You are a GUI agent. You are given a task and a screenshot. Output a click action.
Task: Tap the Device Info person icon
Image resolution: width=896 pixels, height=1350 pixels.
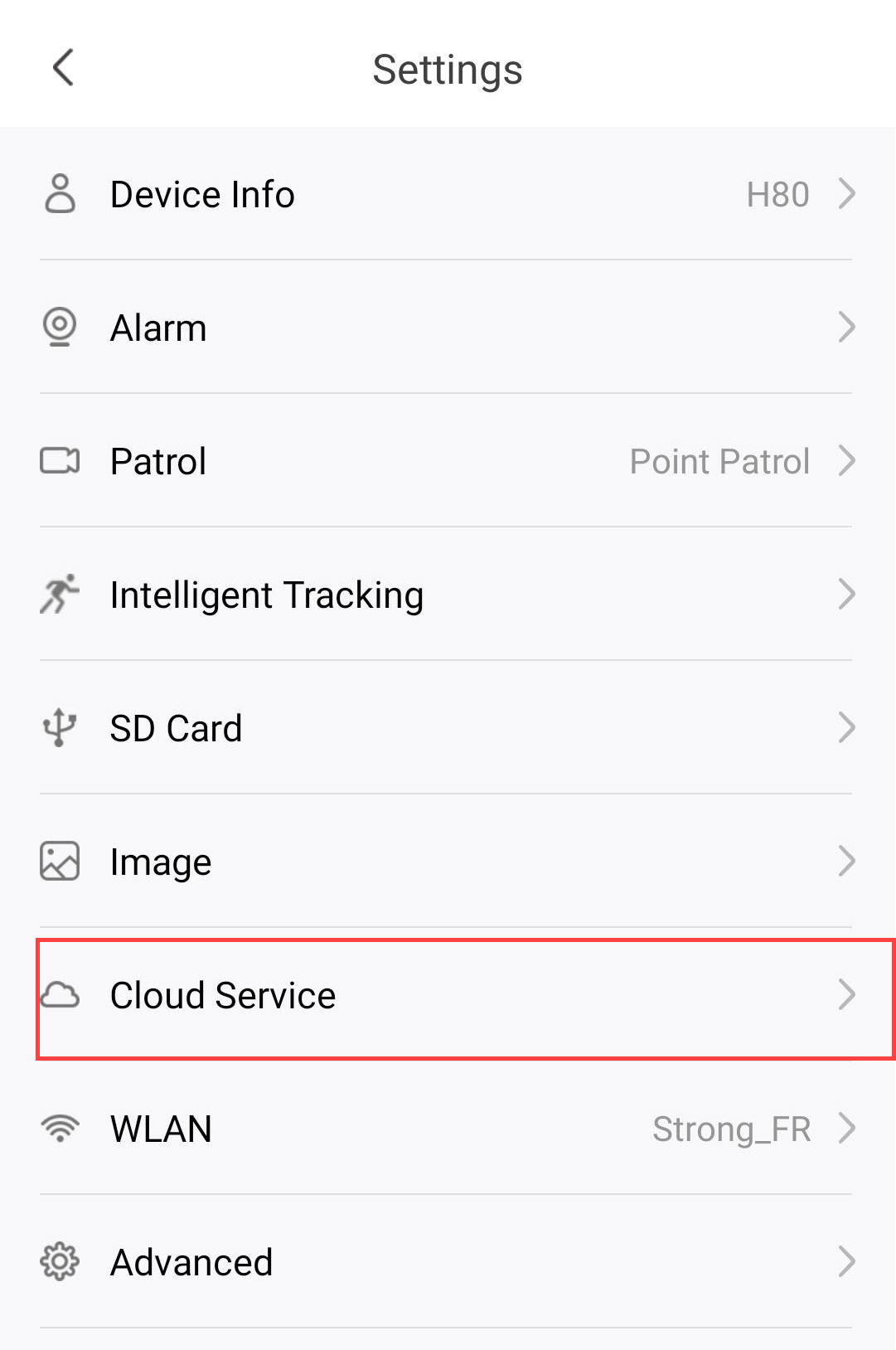tap(60, 194)
